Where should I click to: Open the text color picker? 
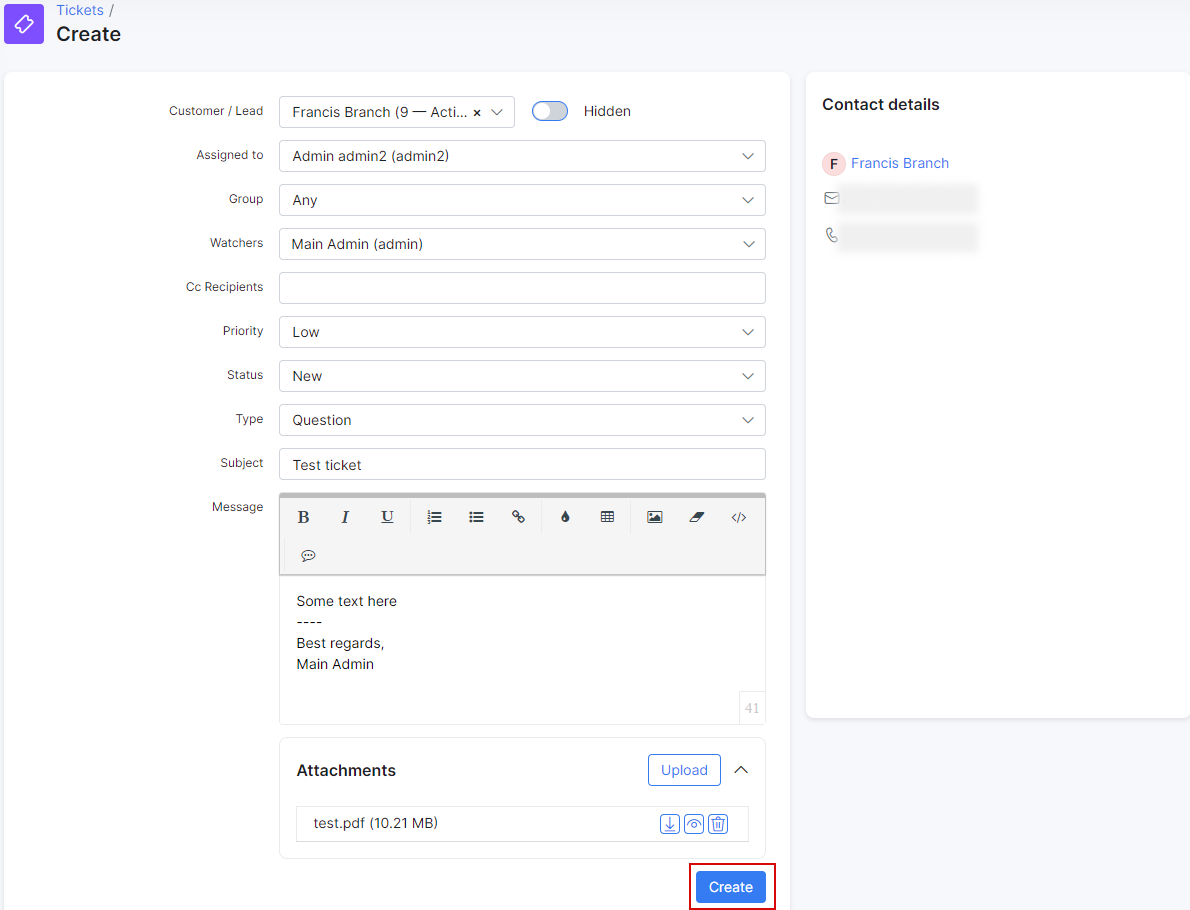coord(565,517)
